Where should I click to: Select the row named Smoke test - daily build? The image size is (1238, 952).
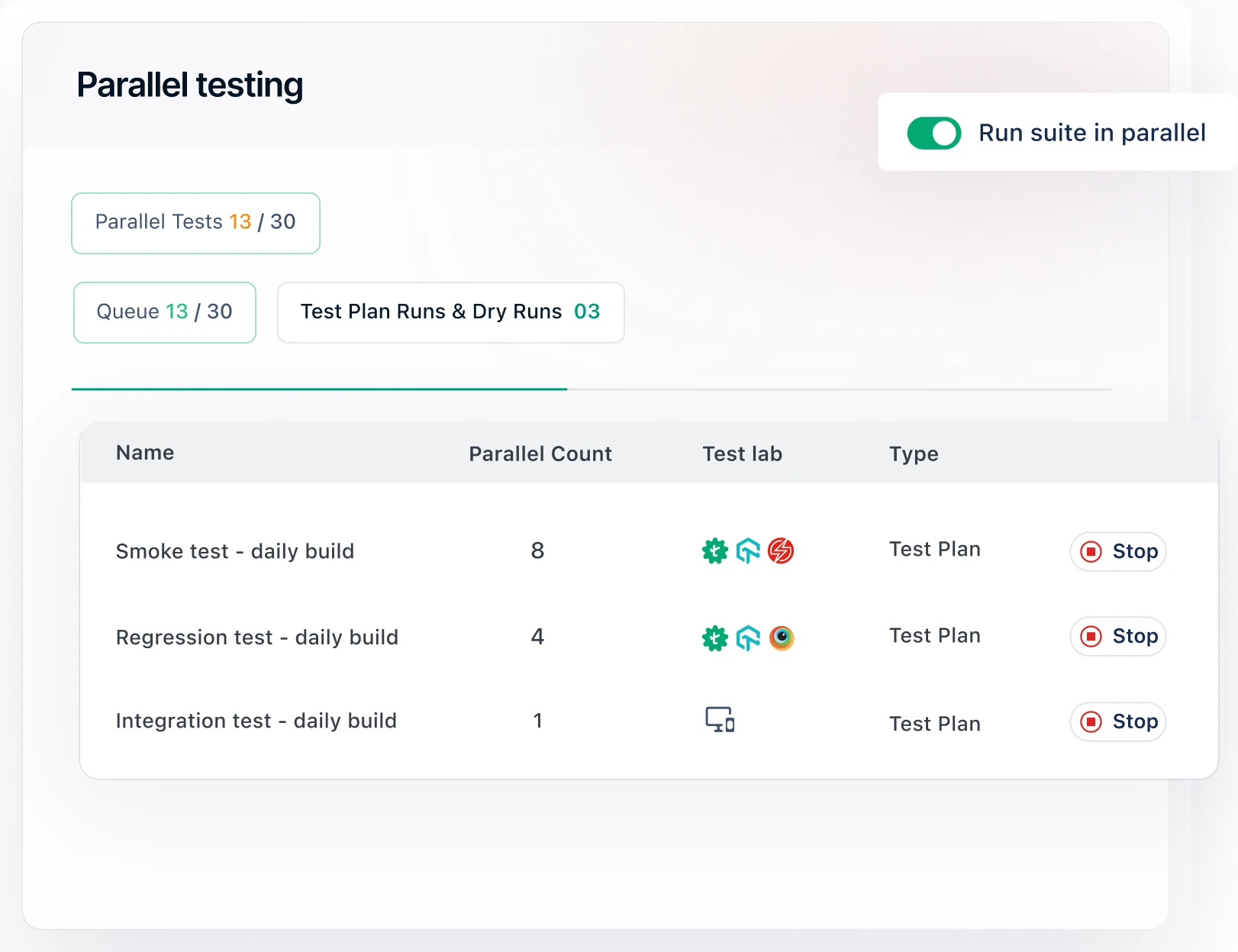pos(235,551)
